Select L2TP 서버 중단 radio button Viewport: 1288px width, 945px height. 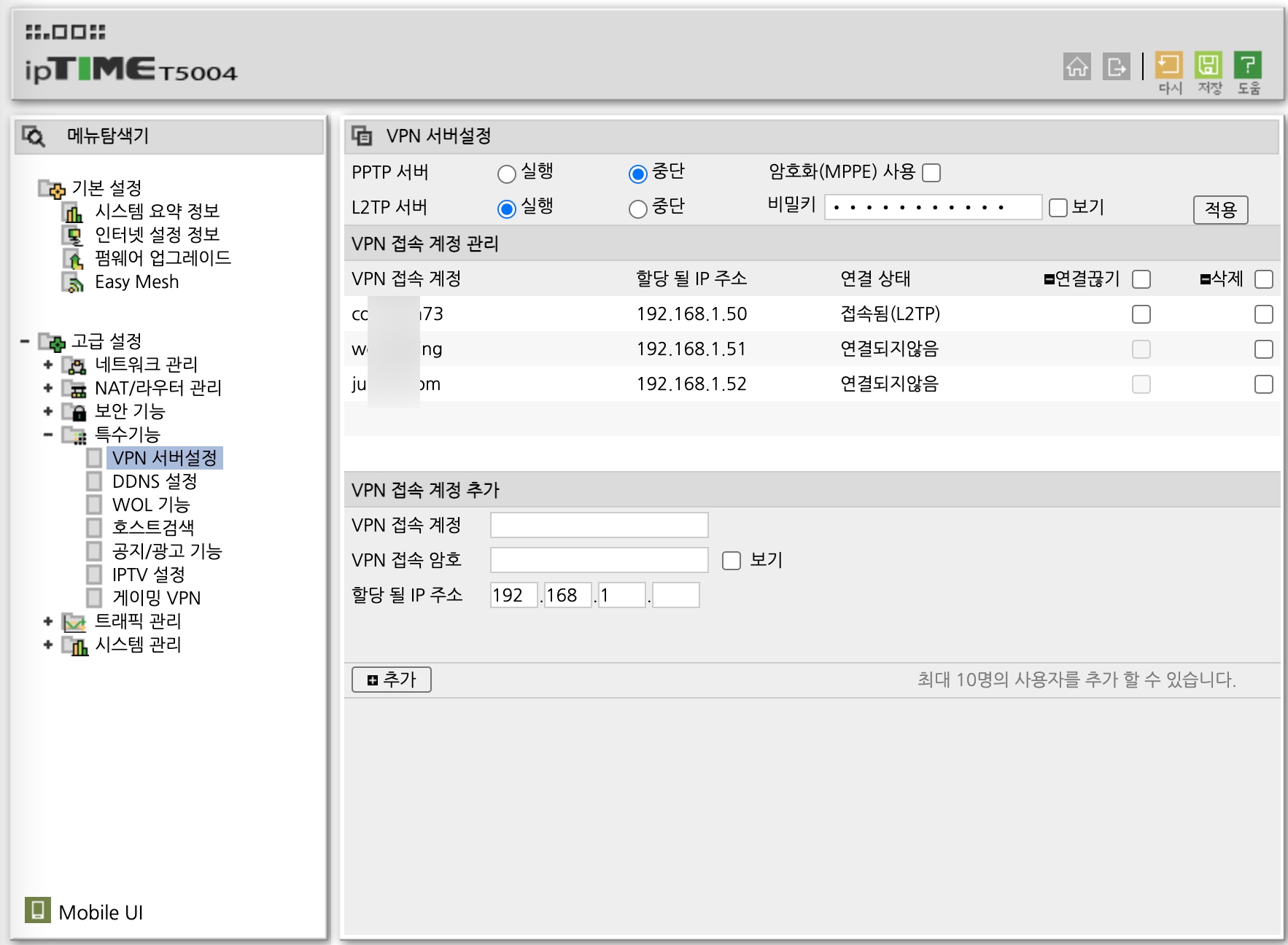(x=637, y=209)
